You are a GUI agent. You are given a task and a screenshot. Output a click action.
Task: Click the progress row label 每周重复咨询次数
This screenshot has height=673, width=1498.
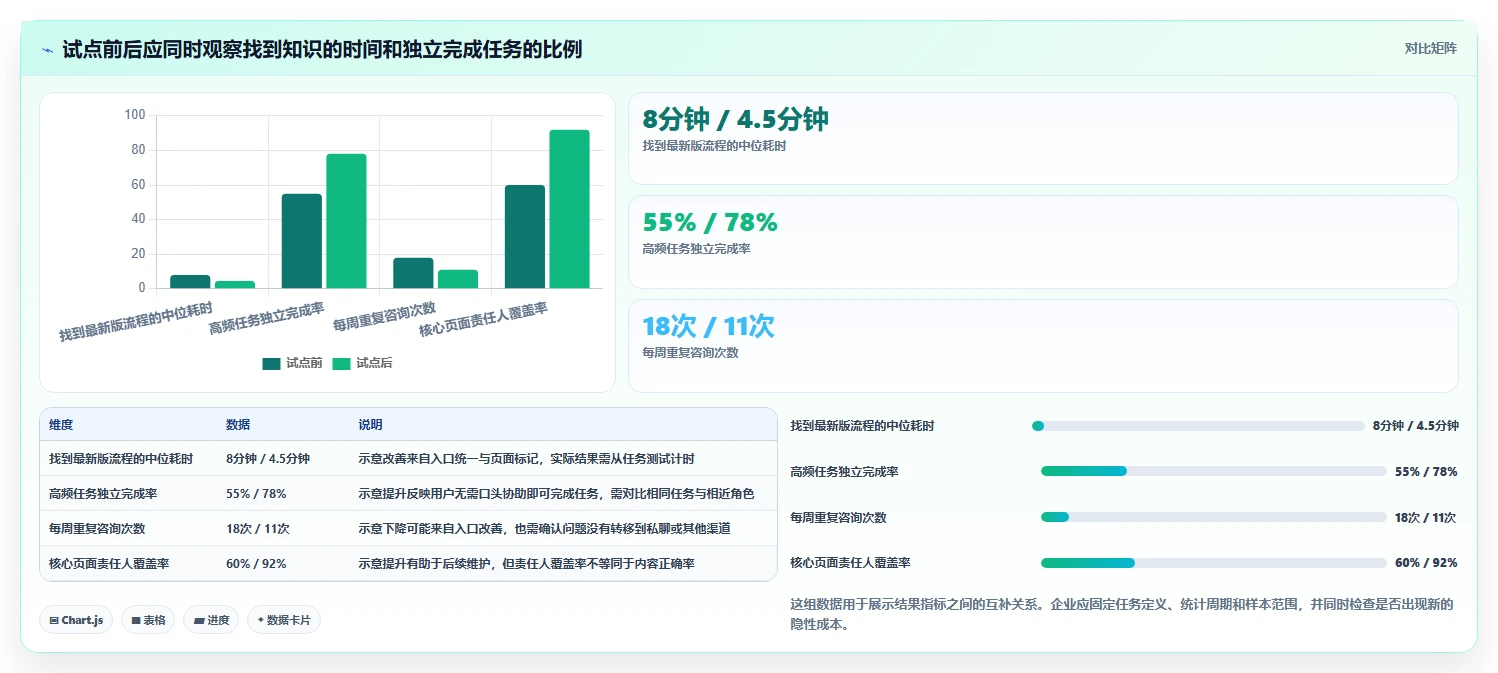(838, 517)
